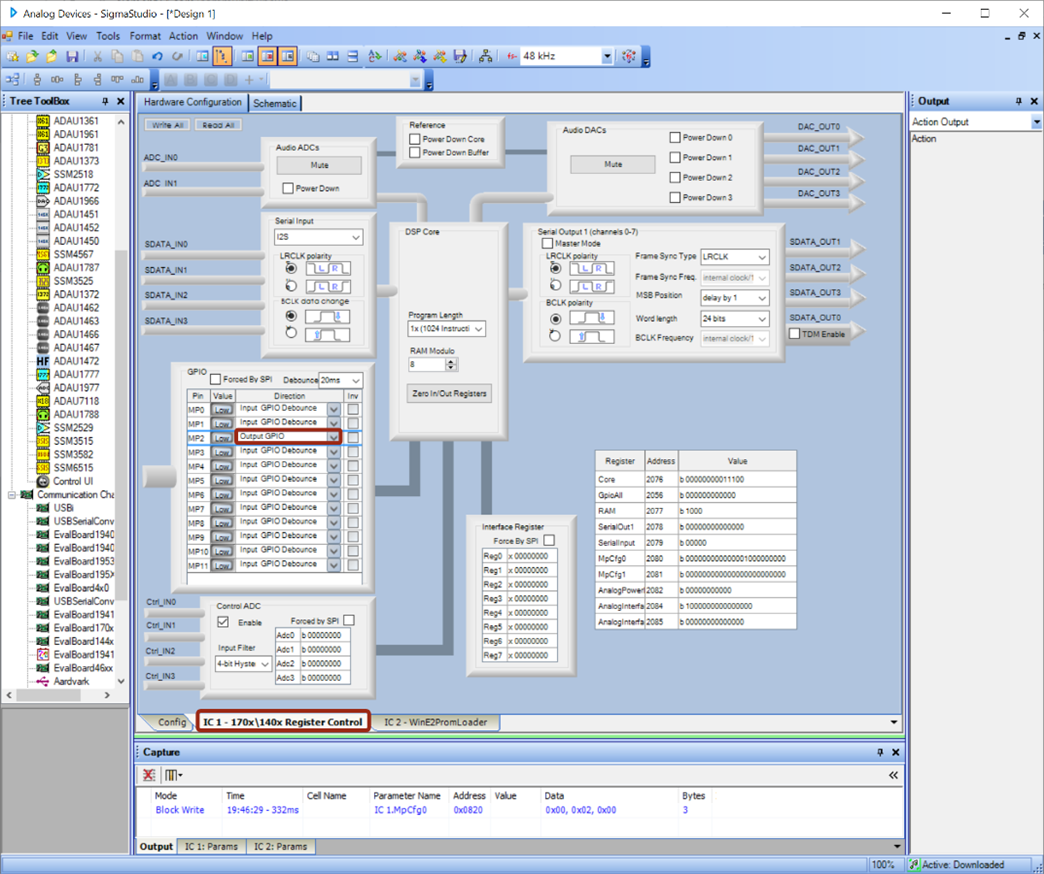Clear the Capture window log icon
The height and width of the screenshot is (874, 1044).
(149, 775)
